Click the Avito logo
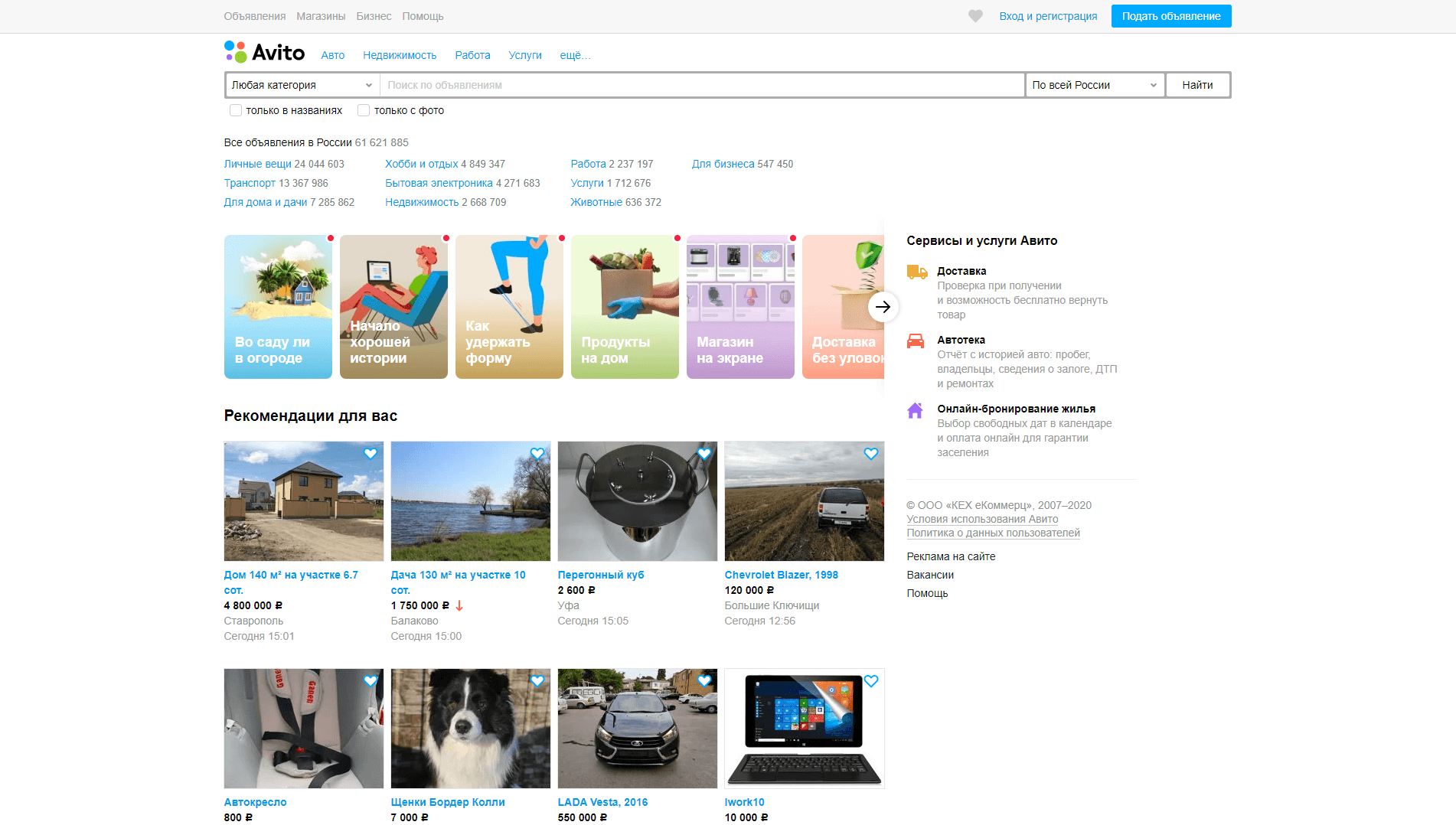Image resolution: width=1456 pixels, height=825 pixels. click(264, 53)
